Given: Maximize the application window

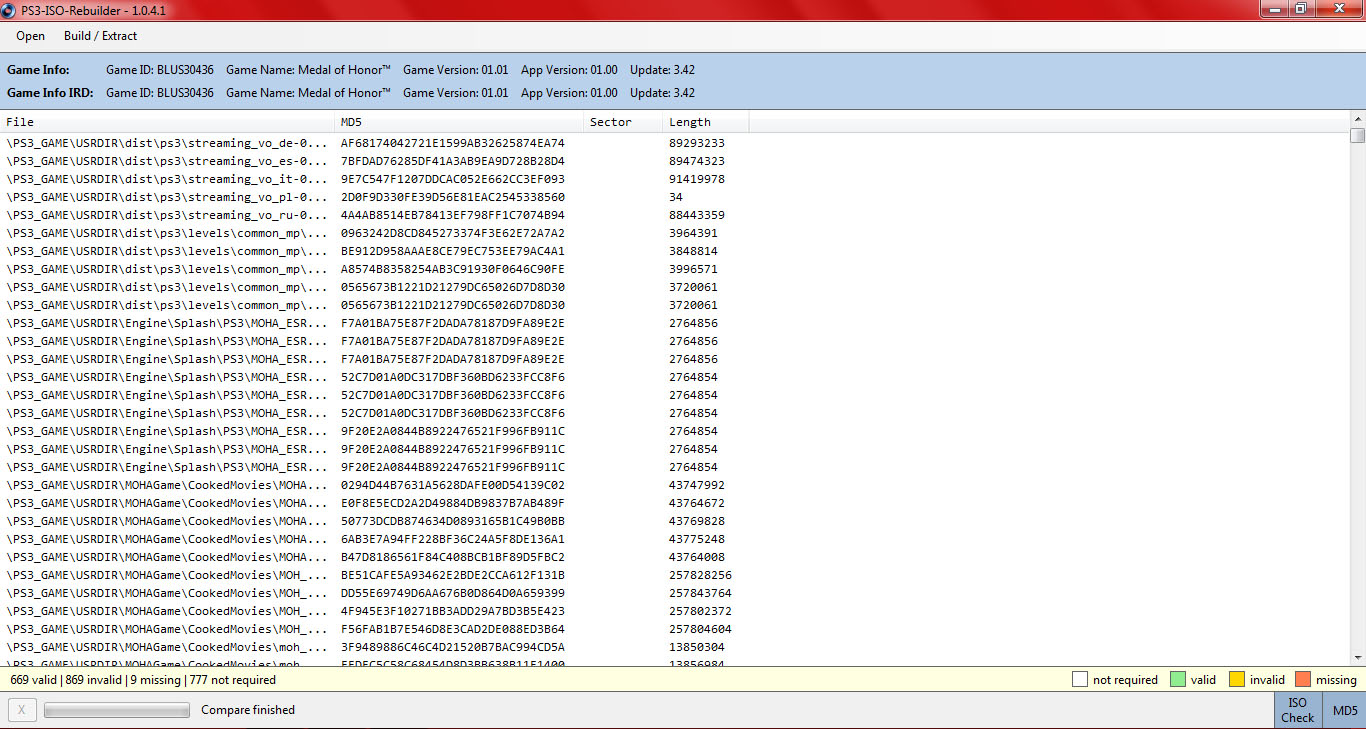Looking at the screenshot, I should [x=1300, y=8].
